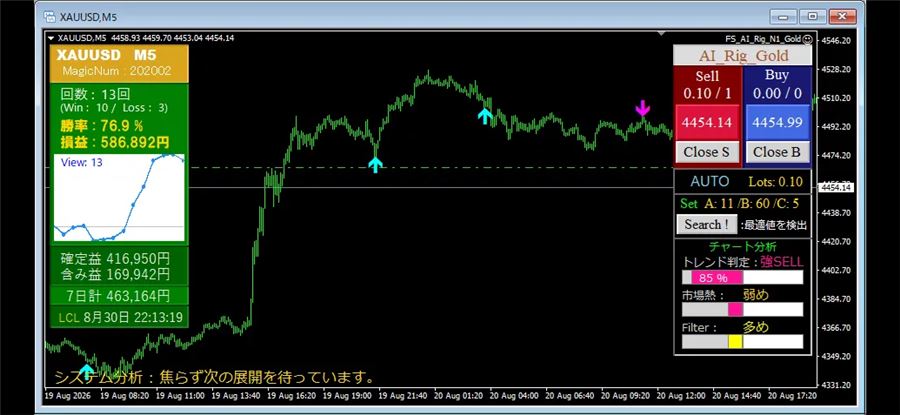Click the chart window title icon
The height and width of the screenshot is (415, 900).
tap(49, 17)
